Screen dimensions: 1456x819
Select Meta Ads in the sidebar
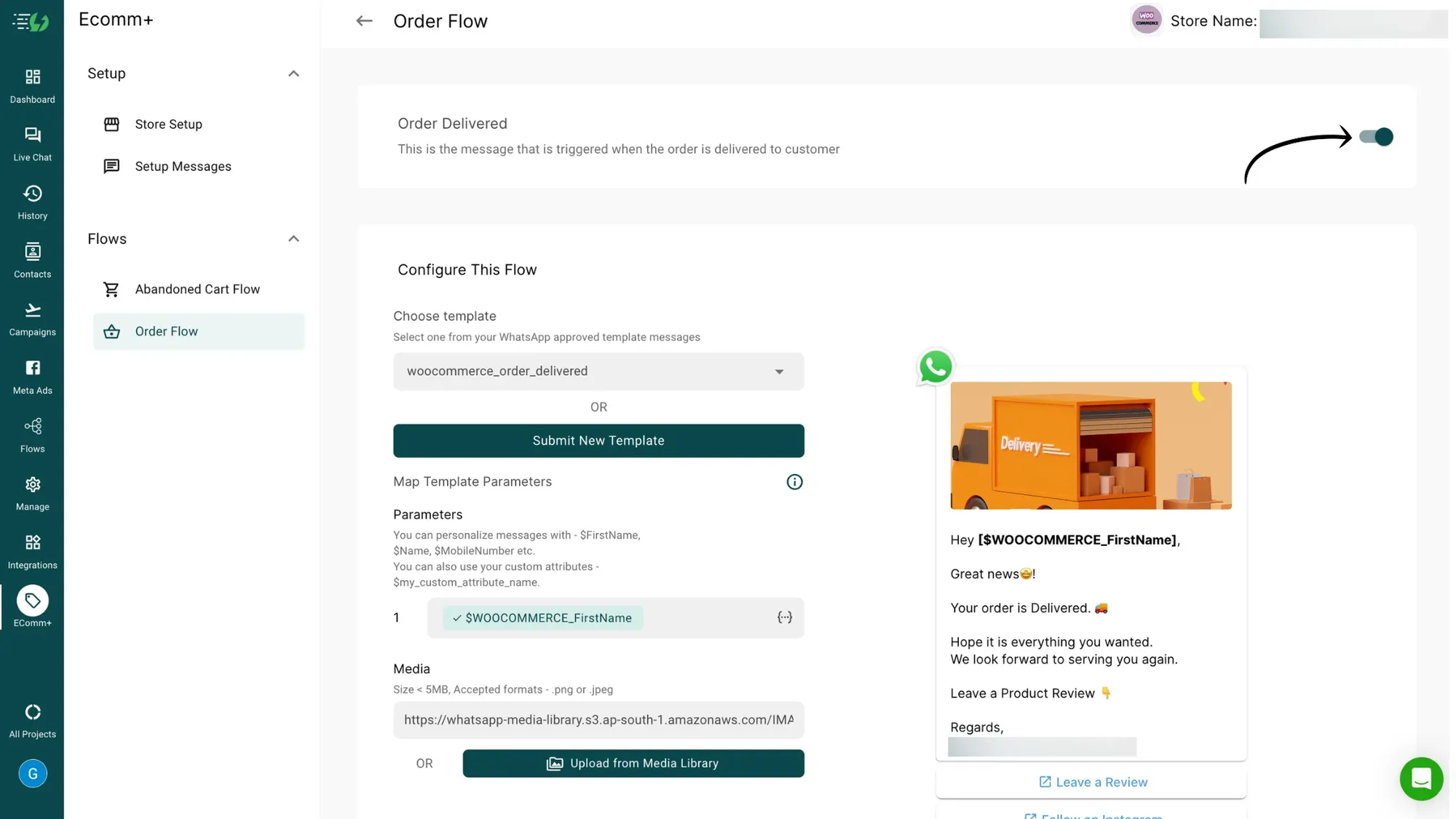[x=32, y=375]
